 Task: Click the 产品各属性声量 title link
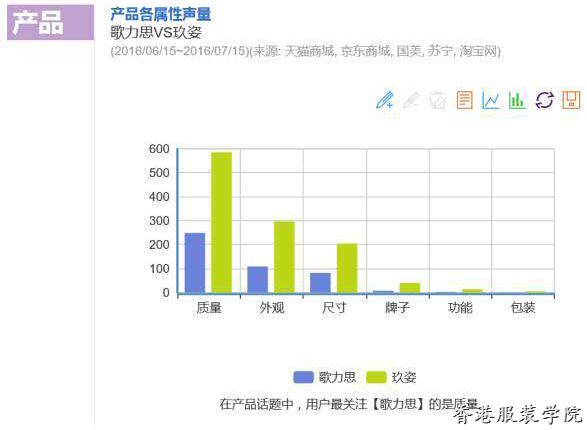[x=161, y=14]
